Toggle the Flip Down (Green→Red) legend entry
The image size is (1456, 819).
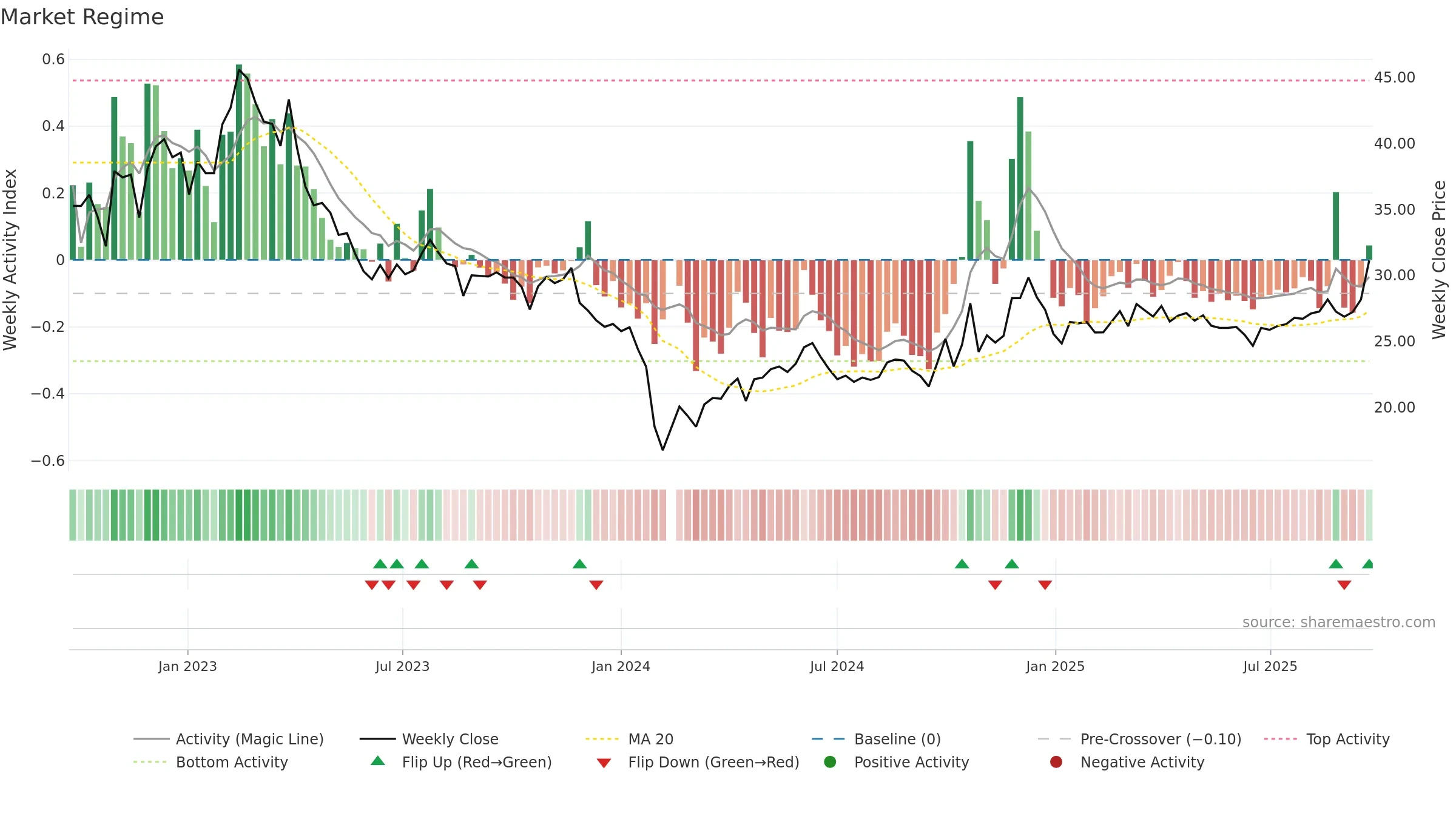[698, 762]
